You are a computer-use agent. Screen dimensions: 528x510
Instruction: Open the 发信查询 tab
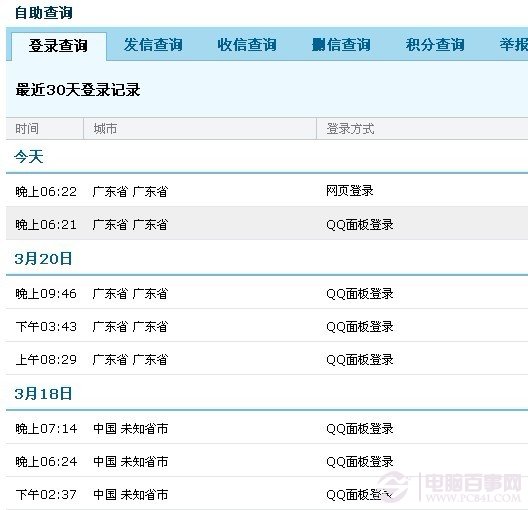153,45
